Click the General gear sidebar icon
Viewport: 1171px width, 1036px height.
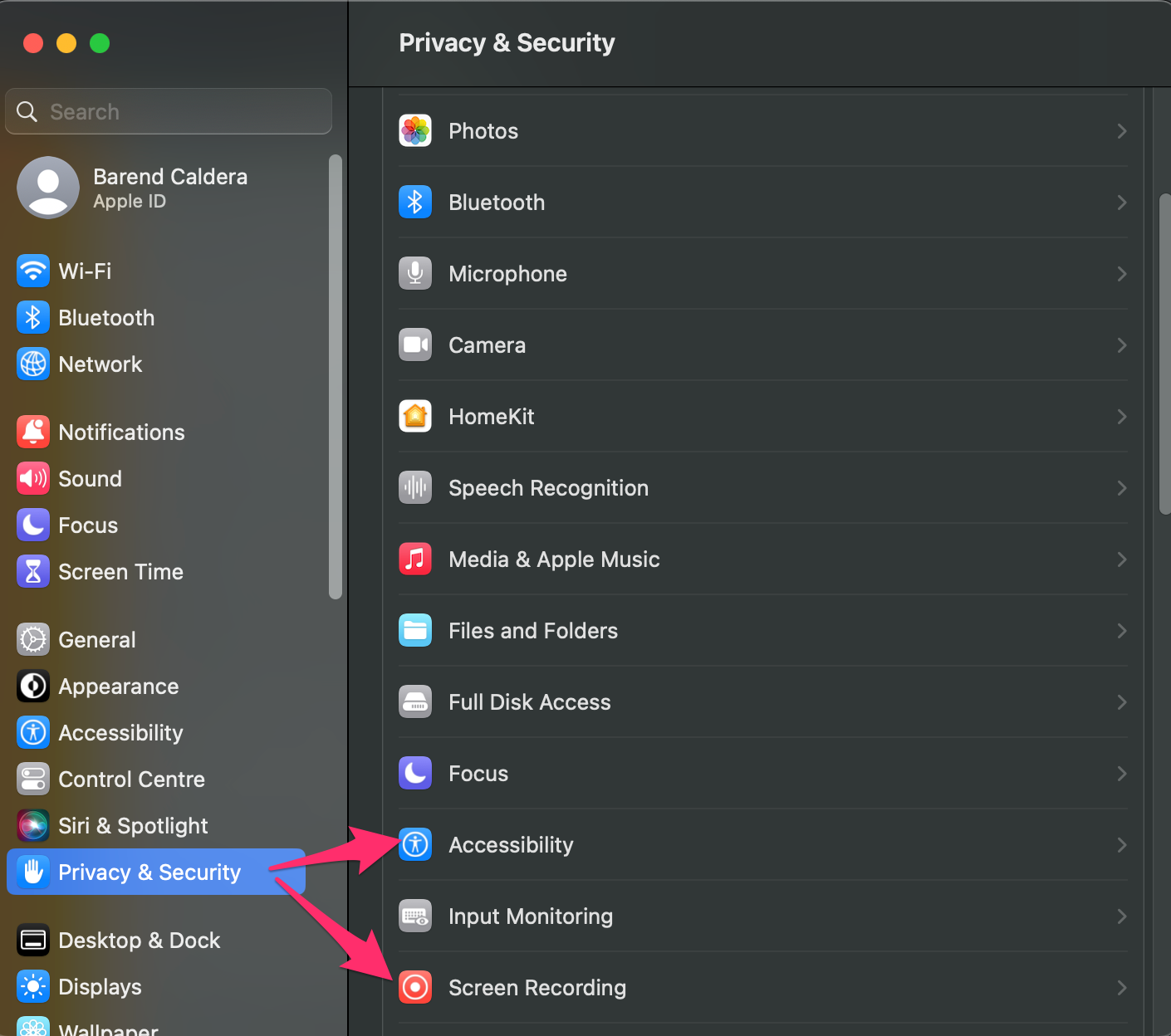point(33,640)
